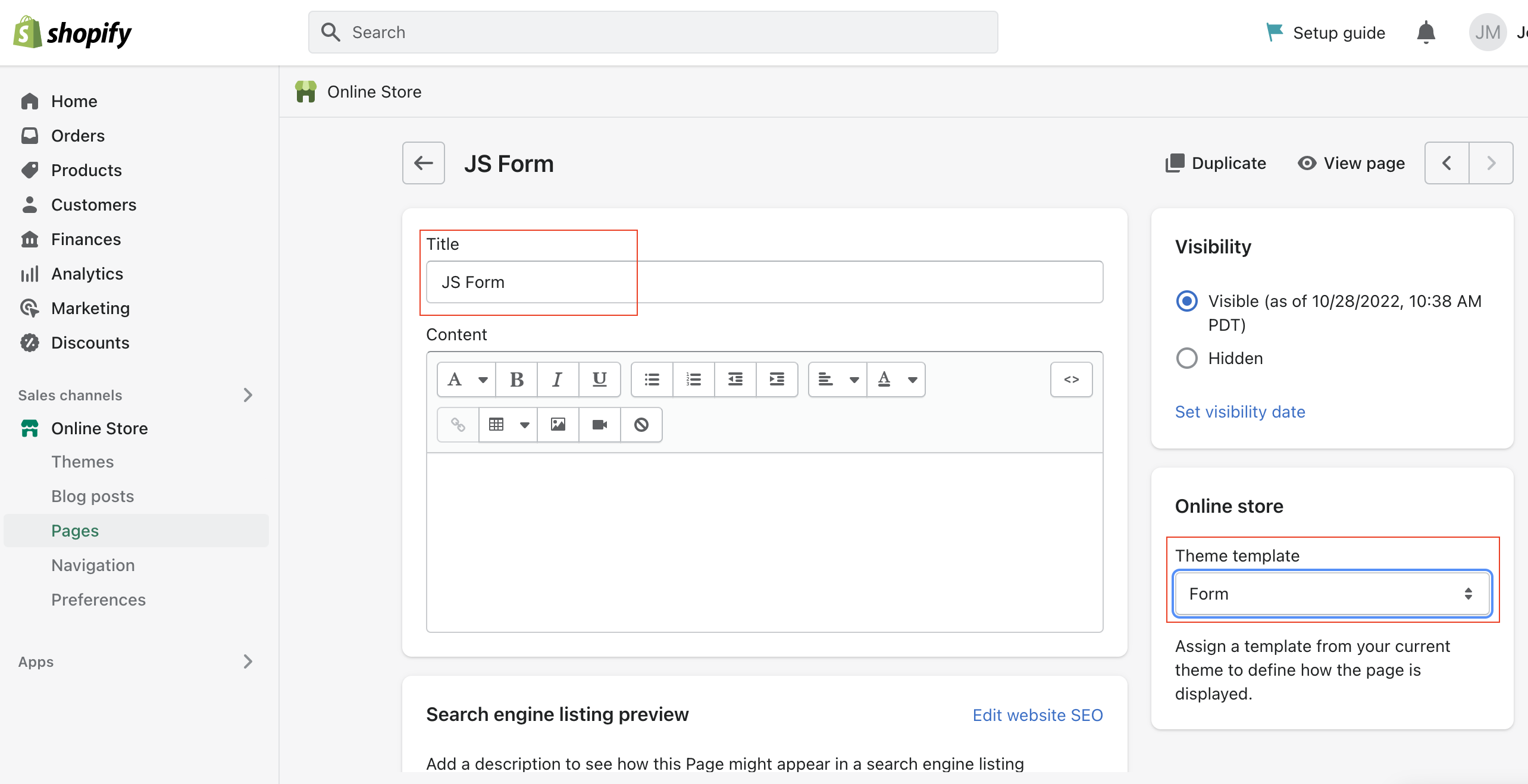Click the Duplicate button
Screen dimensions: 1528x784
[x=1216, y=163]
